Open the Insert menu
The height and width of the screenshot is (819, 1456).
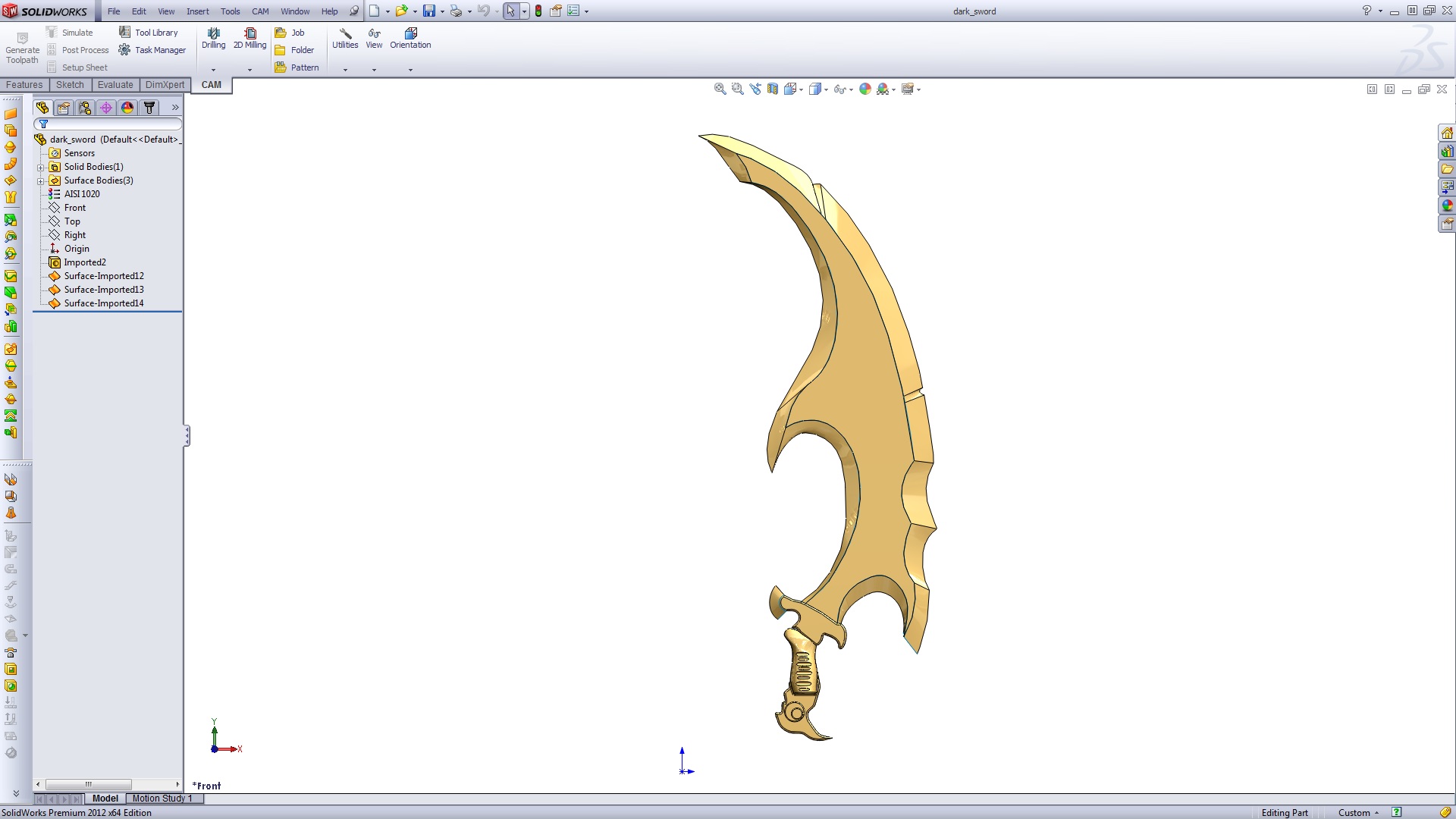198,11
